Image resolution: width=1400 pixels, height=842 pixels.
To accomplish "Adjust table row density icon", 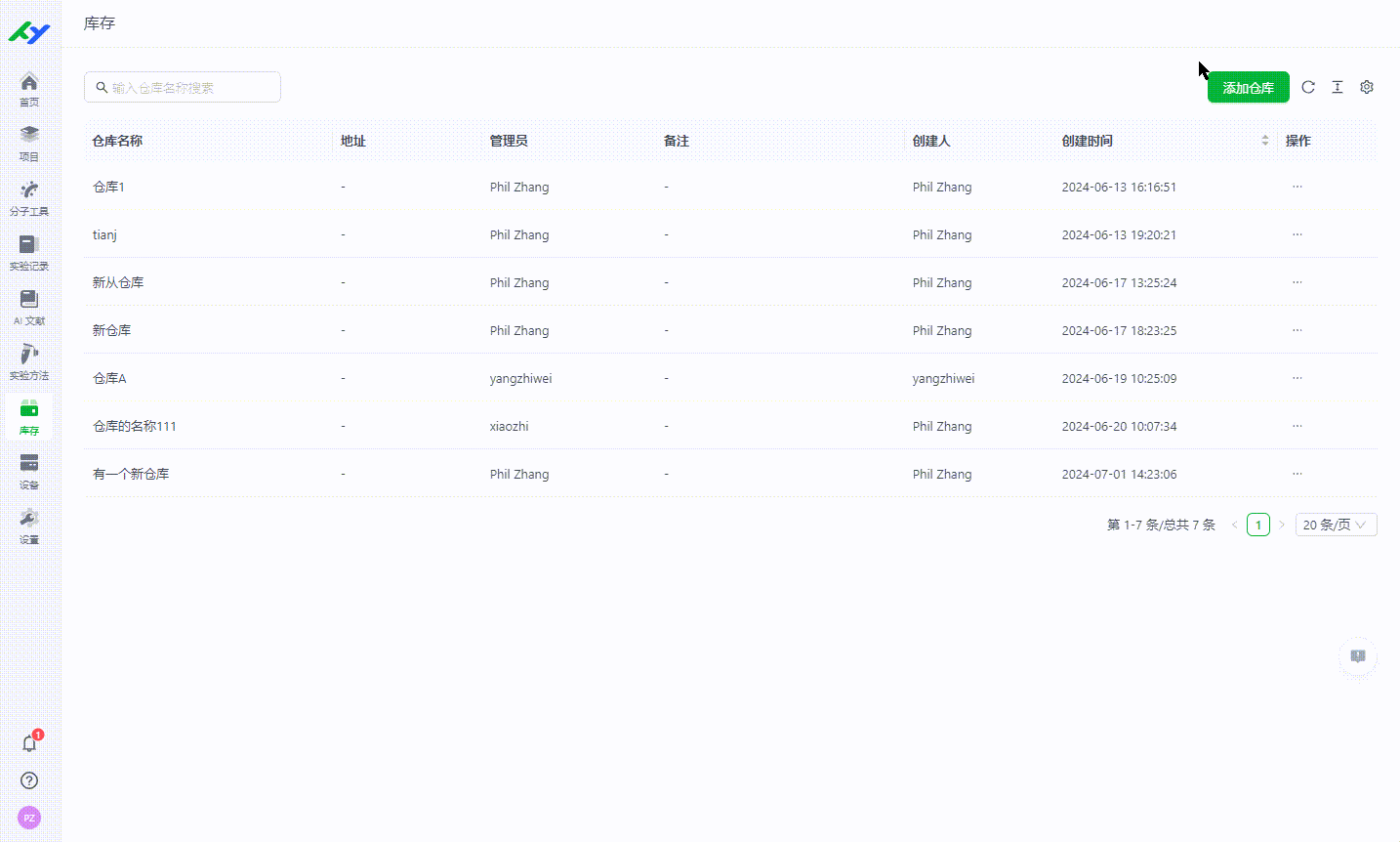I will click(x=1338, y=87).
